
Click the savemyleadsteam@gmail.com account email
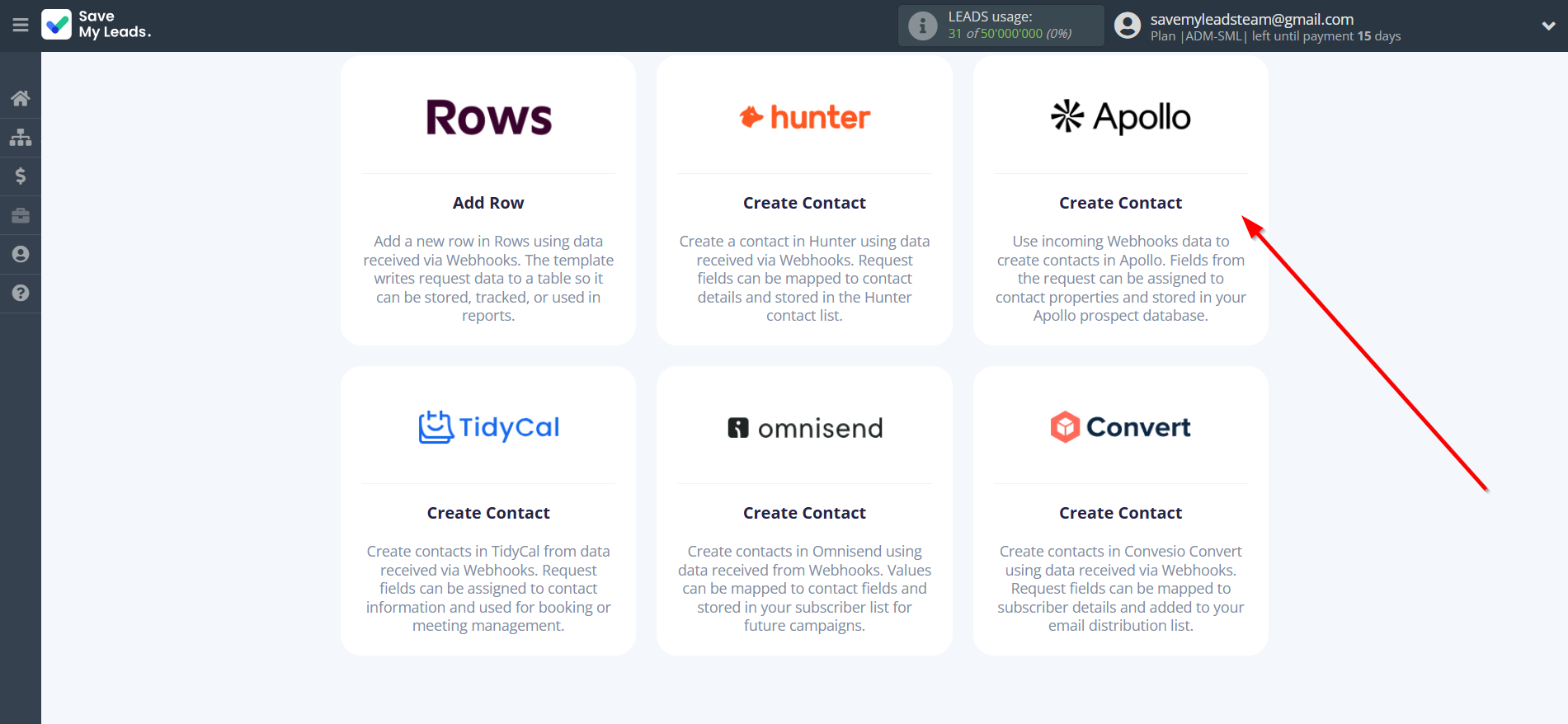point(1252,19)
